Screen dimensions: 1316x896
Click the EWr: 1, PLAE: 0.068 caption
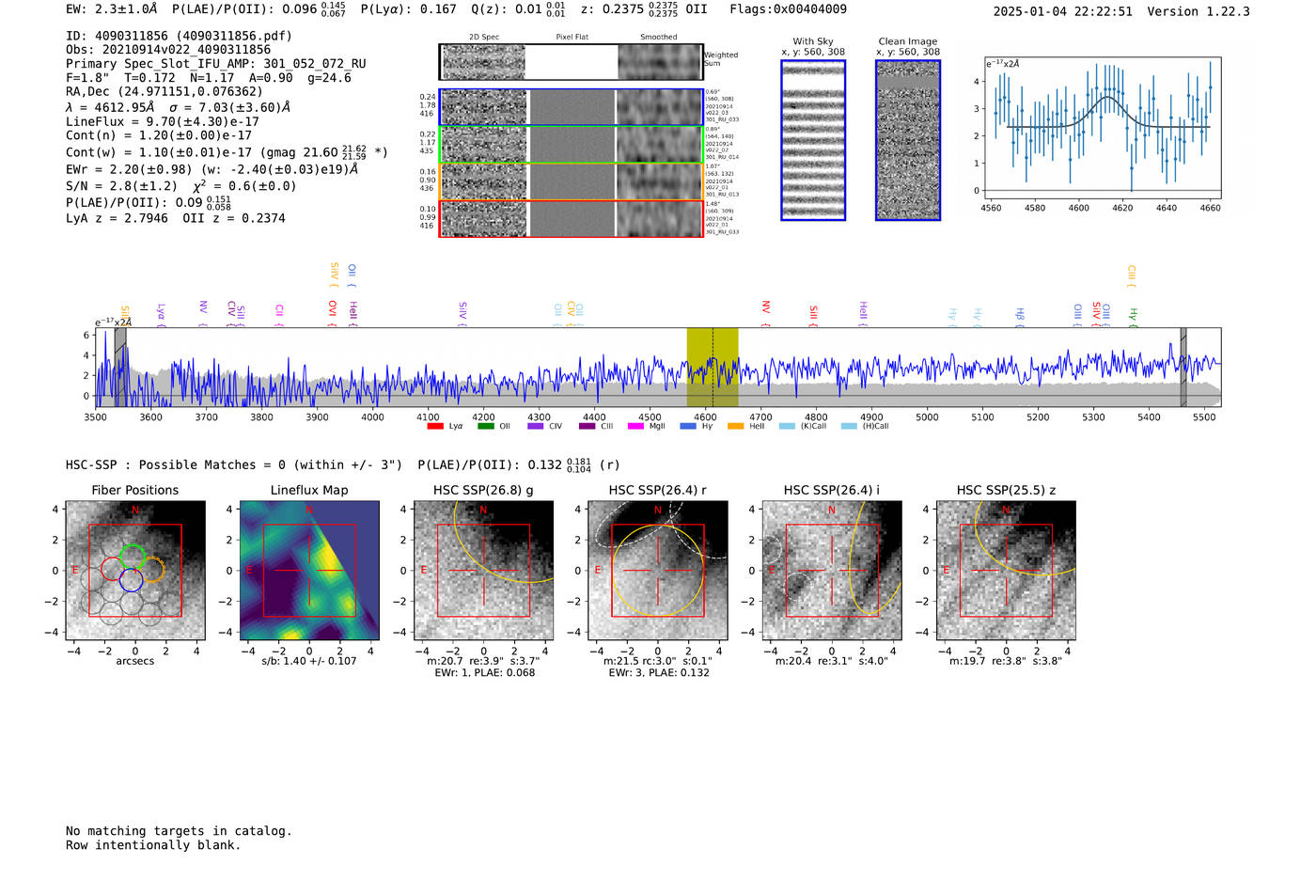[x=485, y=673]
